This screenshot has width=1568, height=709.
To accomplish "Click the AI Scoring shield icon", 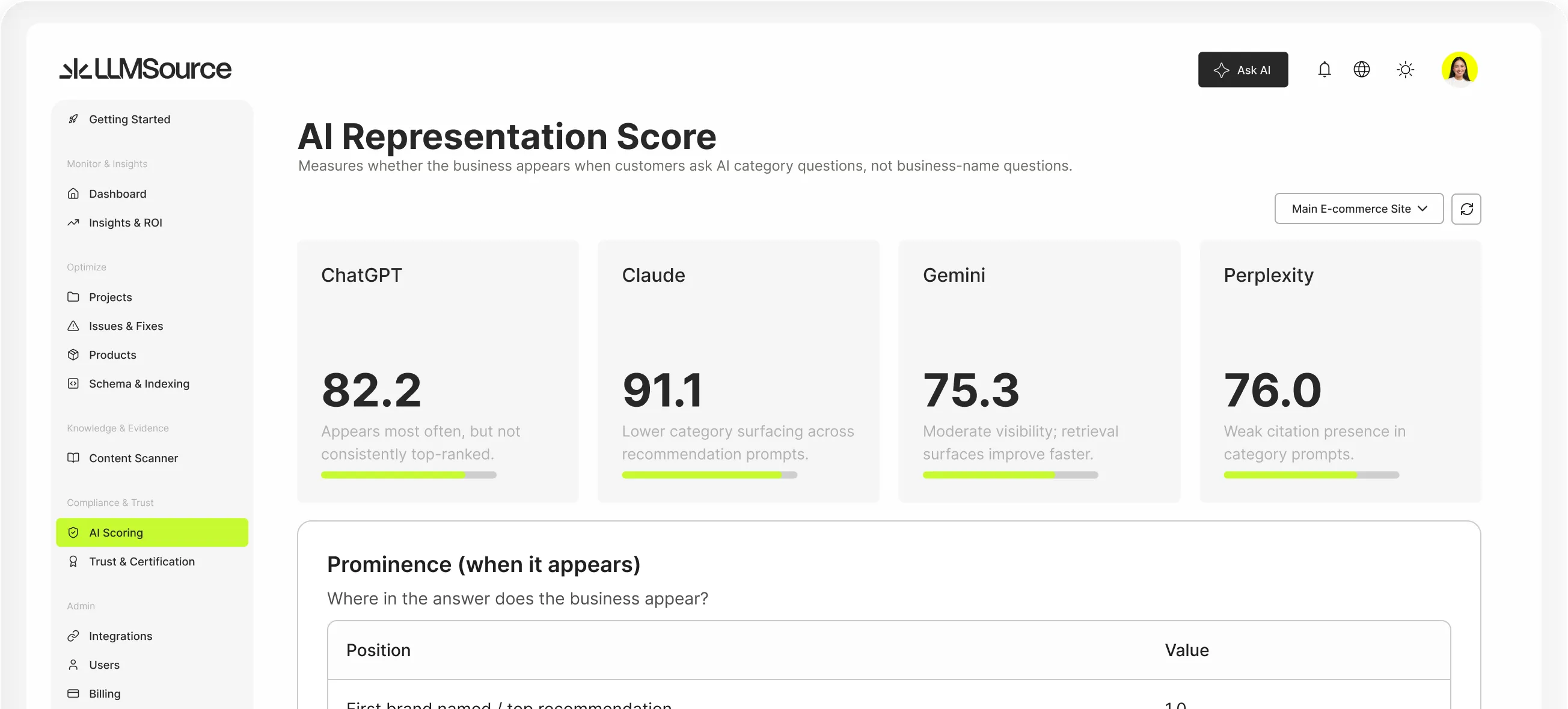I will tap(73, 533).
